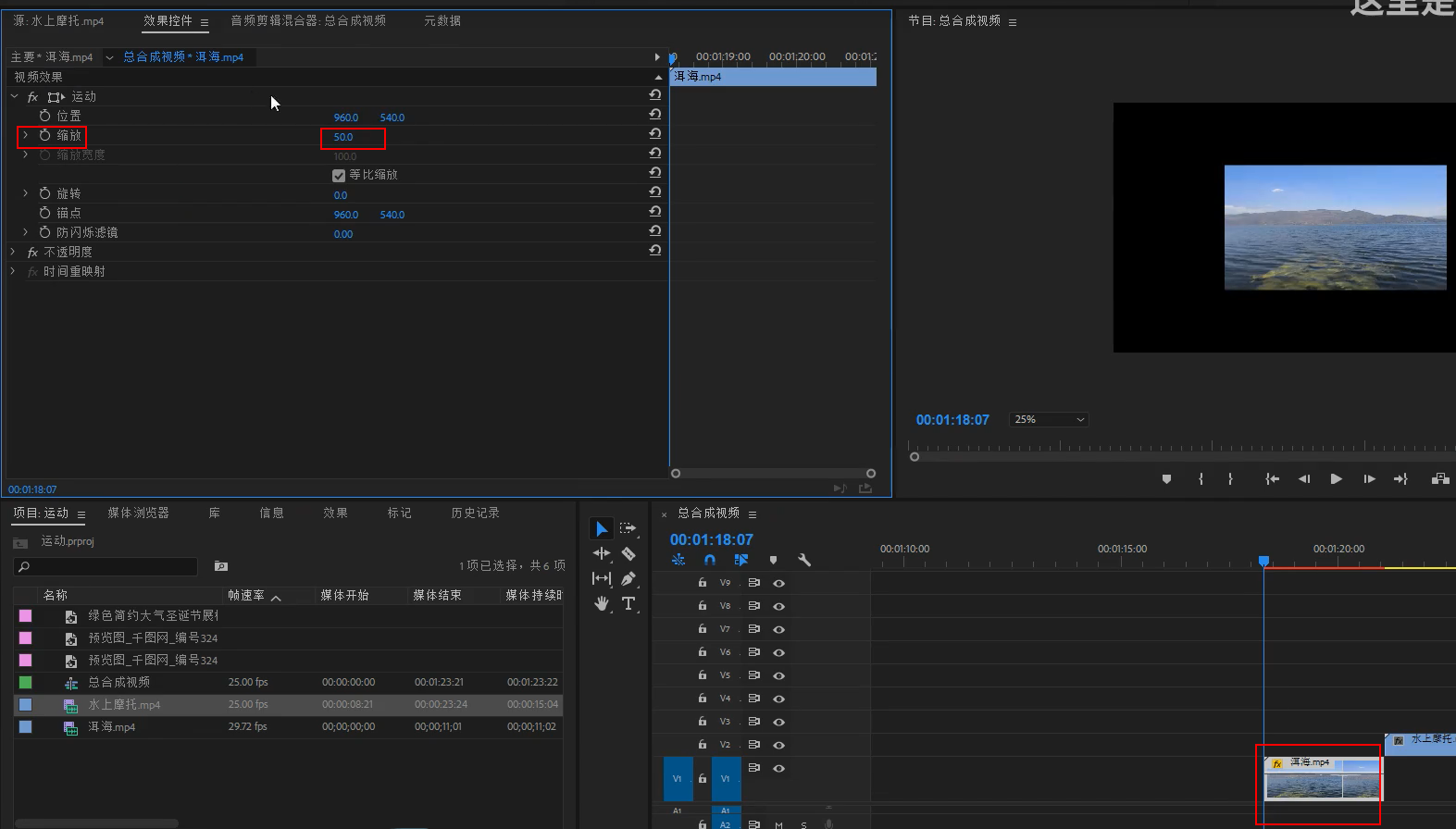Open 效果控件 panel menu
This screenshot has width=1456, height=829.
click(x=204, y=21)
